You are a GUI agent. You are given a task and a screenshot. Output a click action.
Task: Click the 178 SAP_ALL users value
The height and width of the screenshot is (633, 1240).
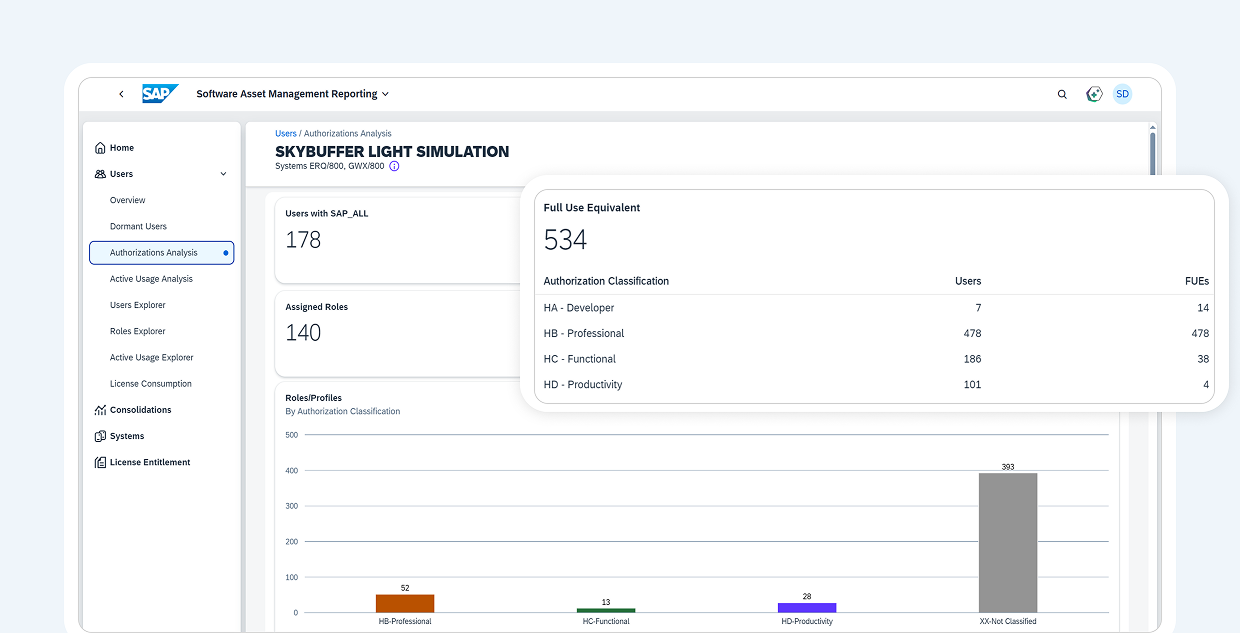coord(303,240)
